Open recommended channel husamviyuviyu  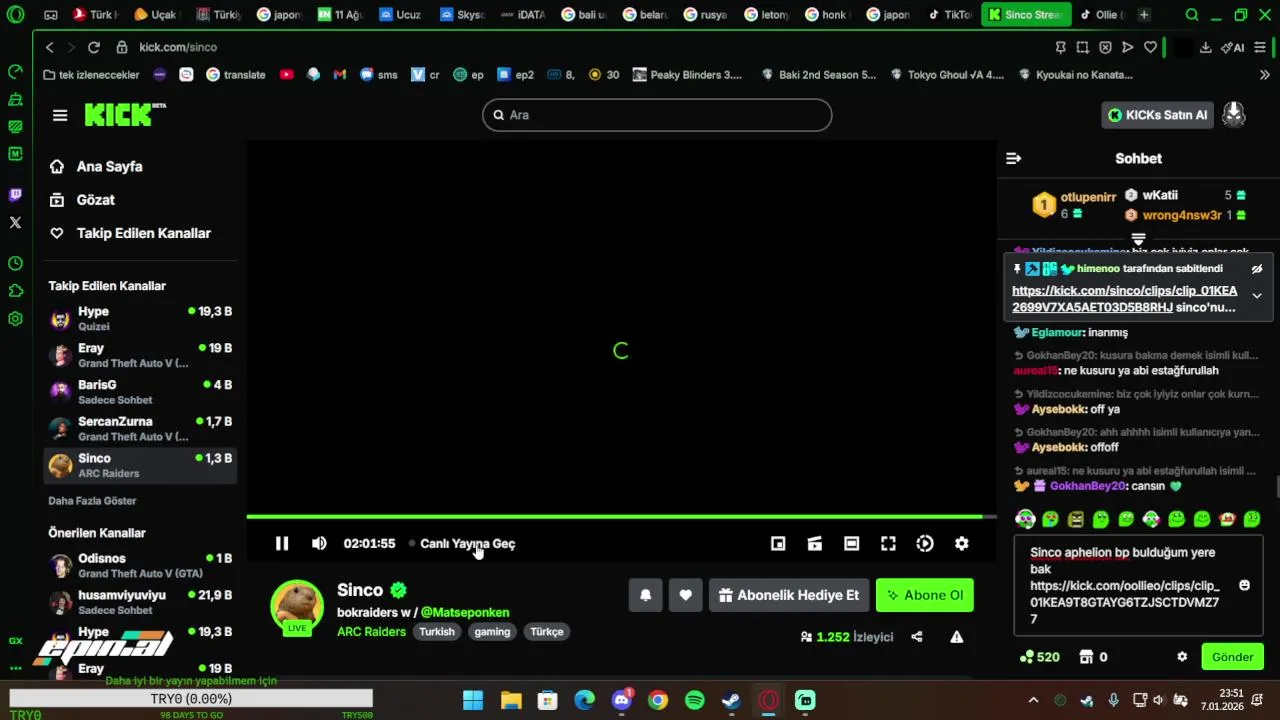pyautogui.click(x=141, y=602)
